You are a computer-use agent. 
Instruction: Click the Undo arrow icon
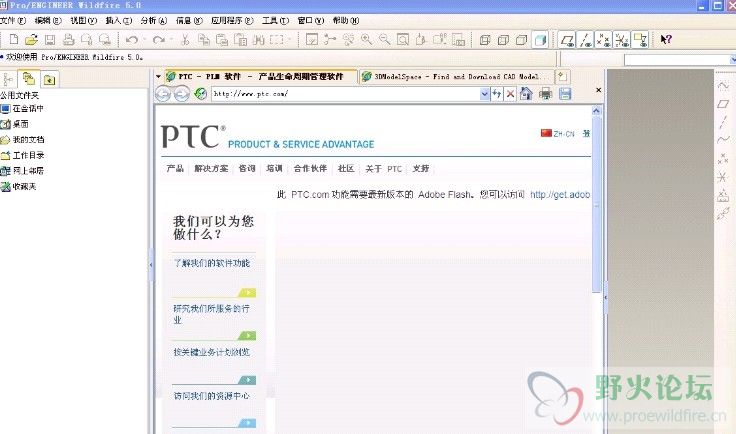(x=132, y=40)
